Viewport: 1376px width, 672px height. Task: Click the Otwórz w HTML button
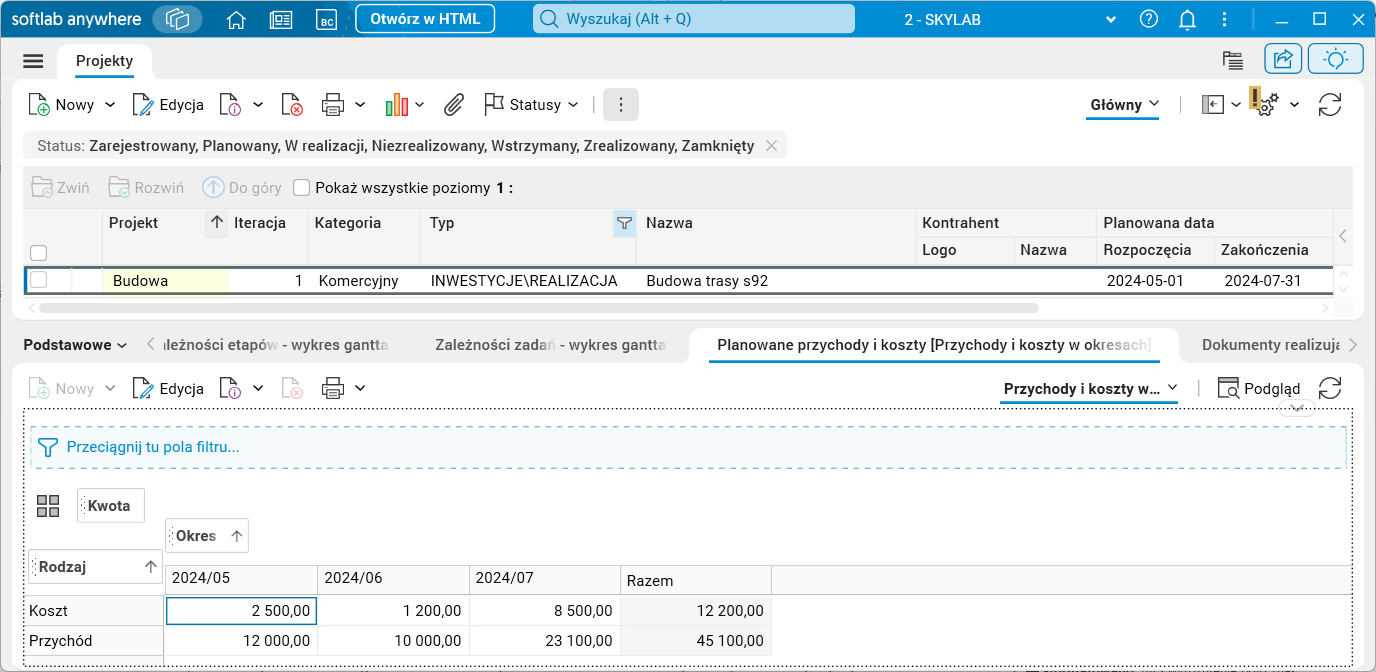(425, 19)
